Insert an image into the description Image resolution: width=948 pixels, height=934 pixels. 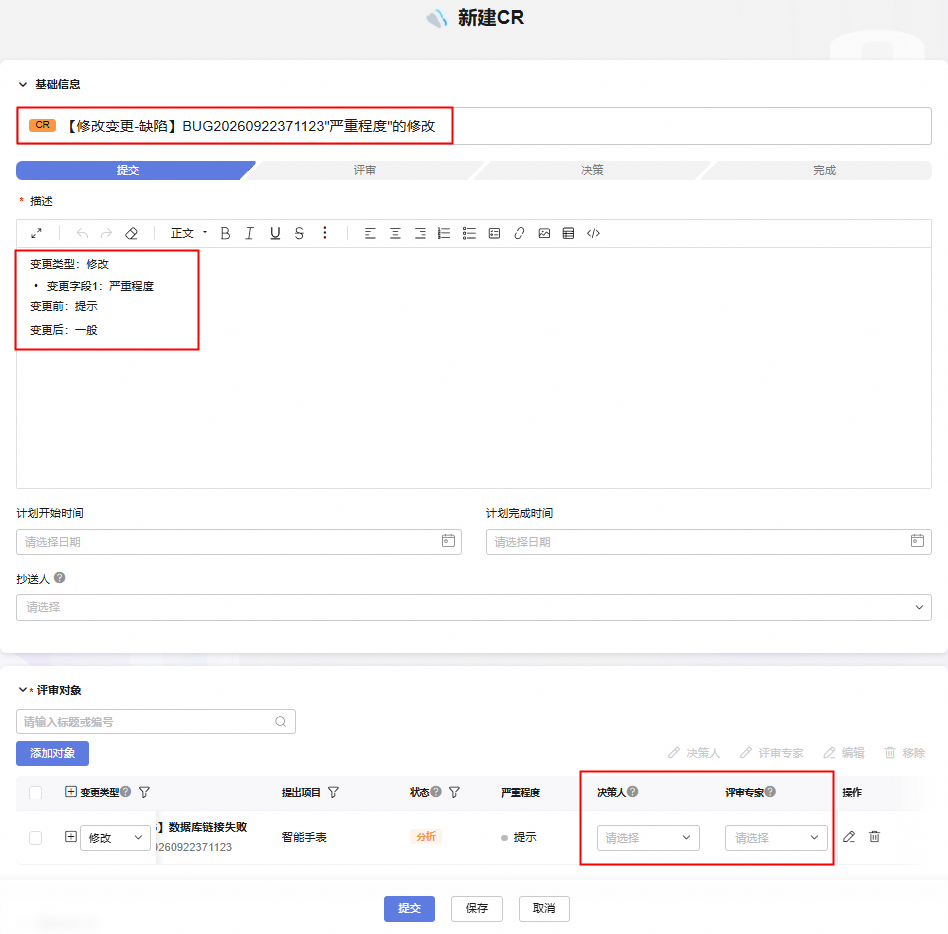[544, 233]
